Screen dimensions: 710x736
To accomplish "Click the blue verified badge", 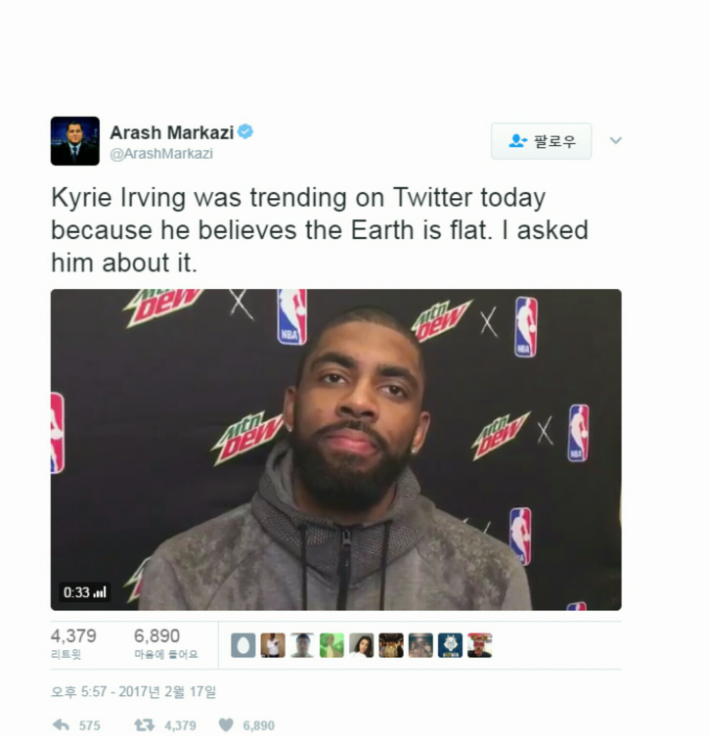I will [x=245, y=131].
